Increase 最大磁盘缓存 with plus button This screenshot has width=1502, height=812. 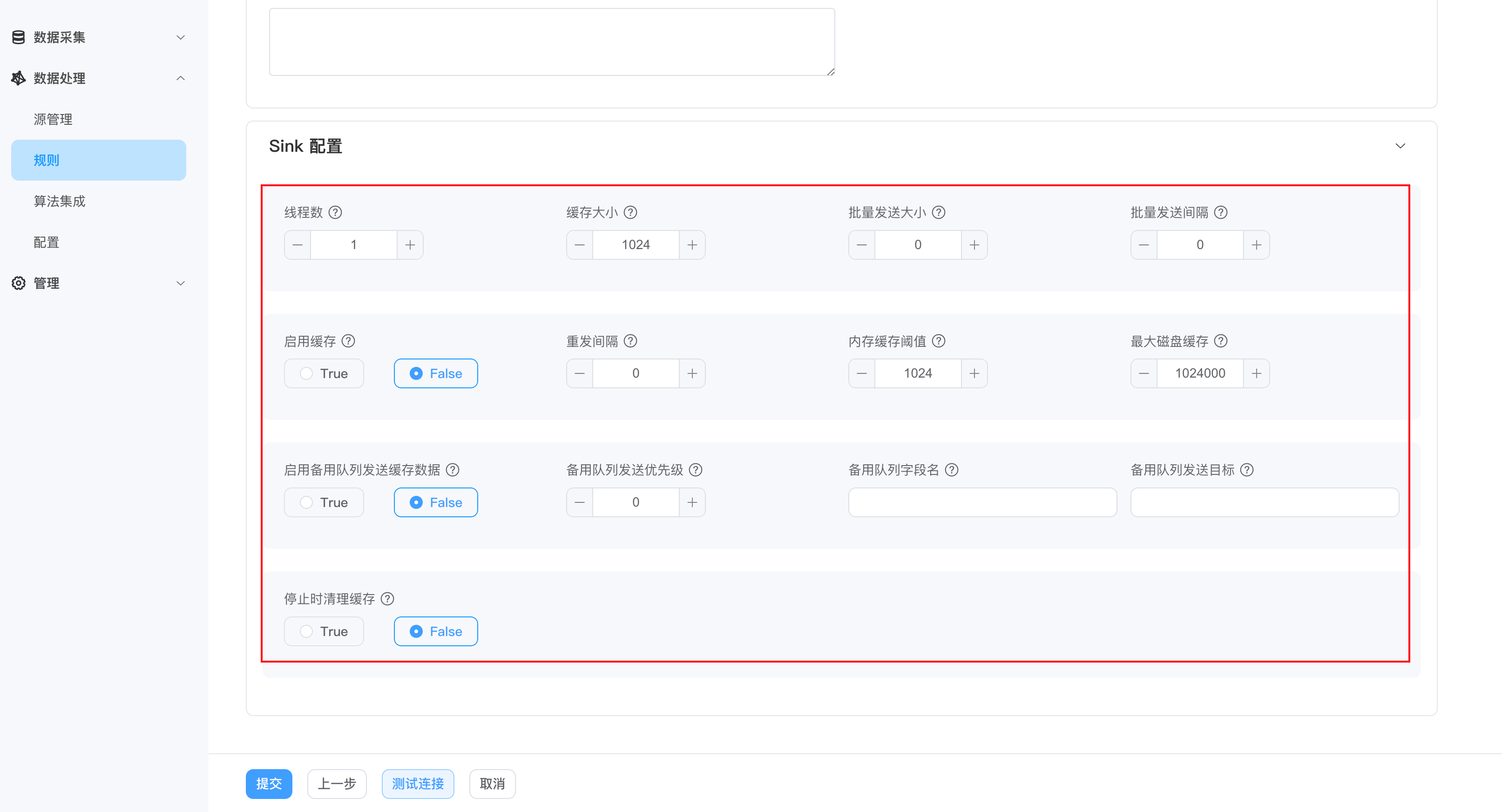pyautogui.click(x=1257, y=374)
